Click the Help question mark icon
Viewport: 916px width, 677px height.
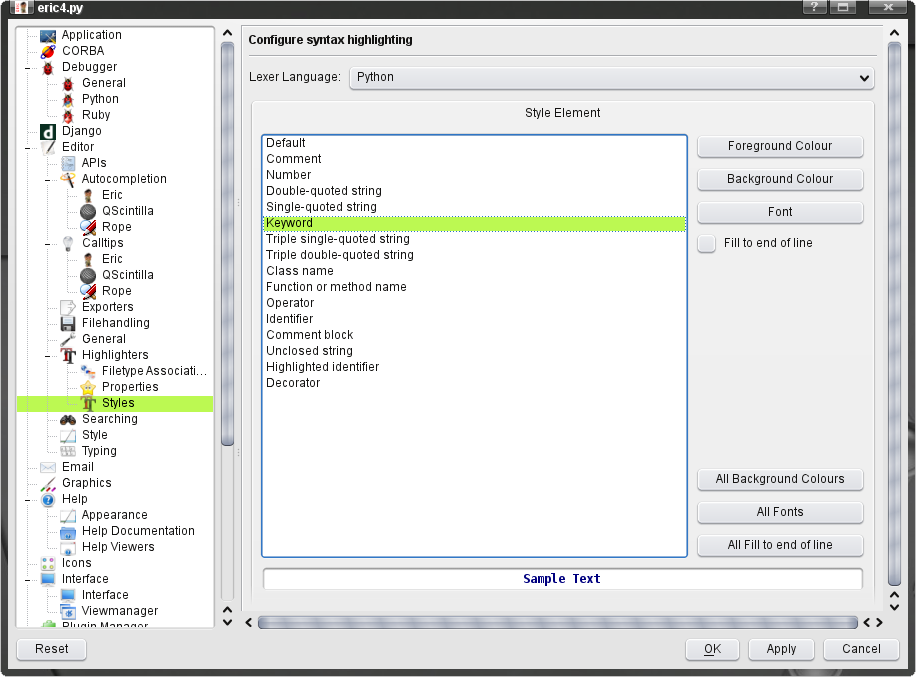(x=47, y=499)
